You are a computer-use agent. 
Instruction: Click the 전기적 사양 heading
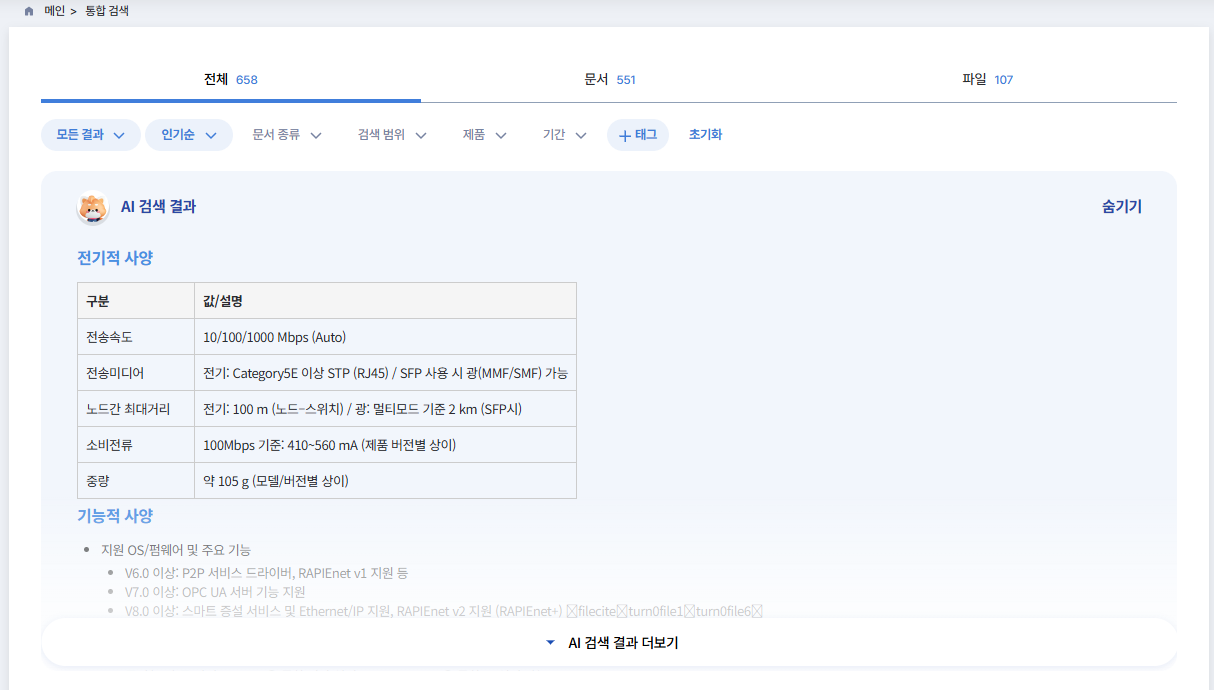click(115, 258)
